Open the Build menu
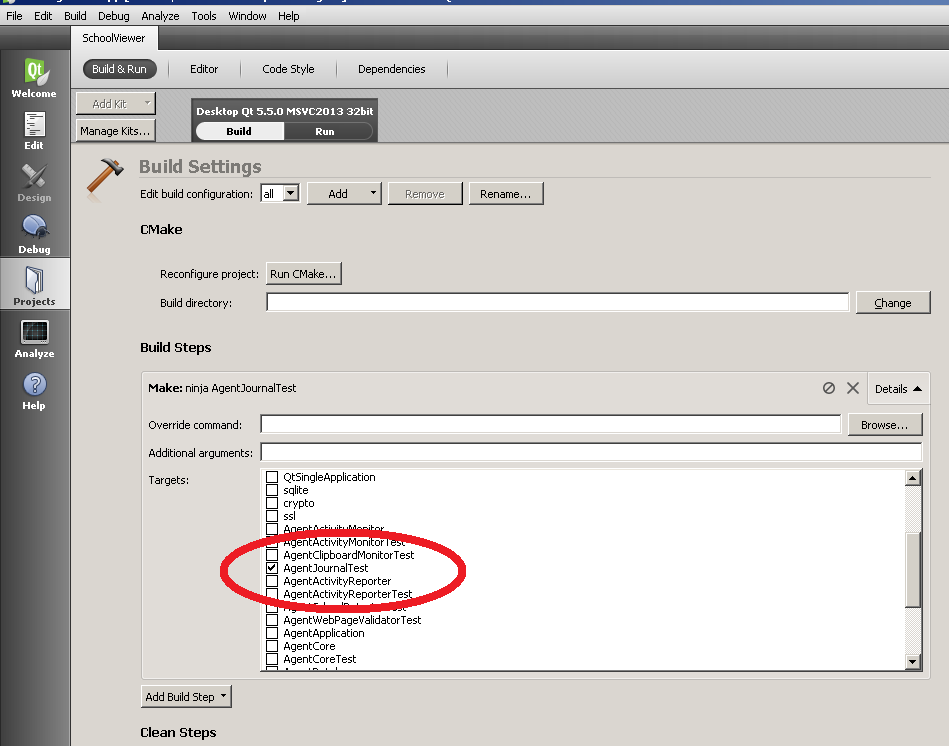Viewport: 949px width, 746px height. click(x=75, y=16)
